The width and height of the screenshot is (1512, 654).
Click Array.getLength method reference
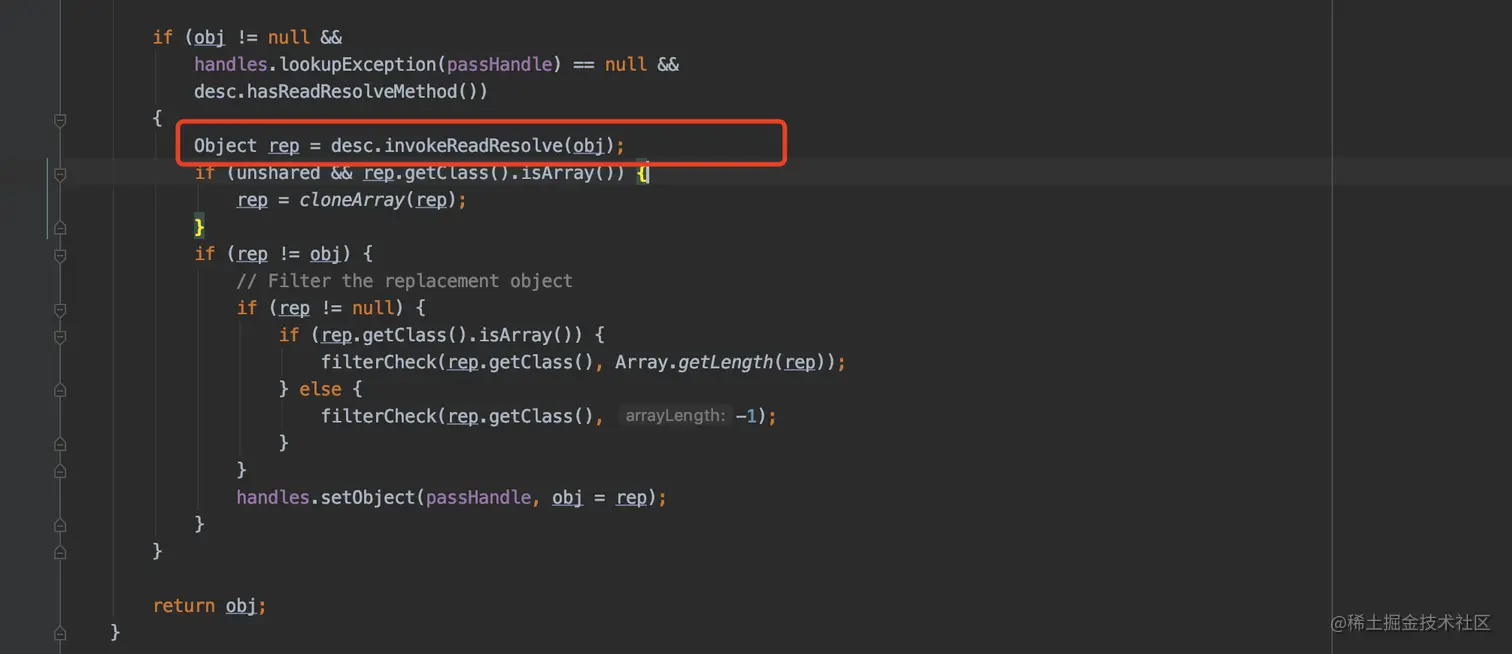point(694,362)
